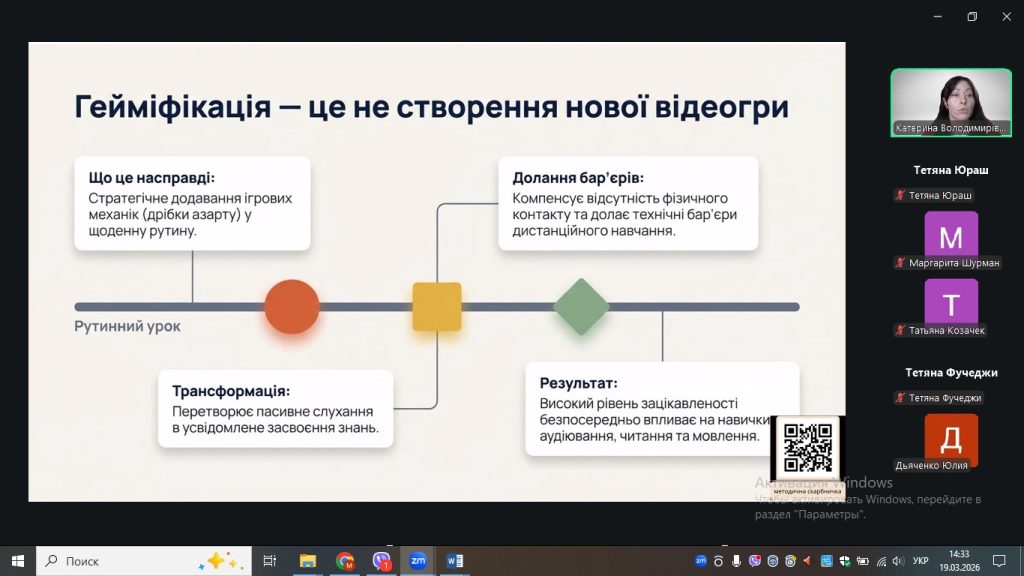This screenshot has height=576, width=1024.
Task: Launch Viber from the taskbar
Action: pyautogui.click(x=381, y=561)
